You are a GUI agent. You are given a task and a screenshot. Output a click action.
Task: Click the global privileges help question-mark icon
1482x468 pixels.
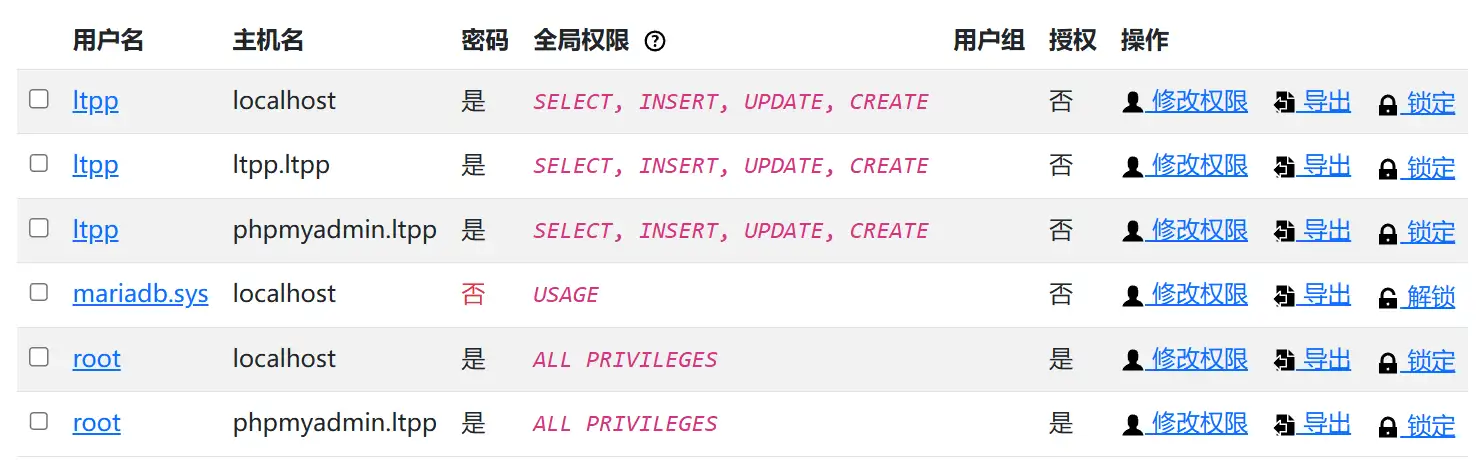coord(655,41)
